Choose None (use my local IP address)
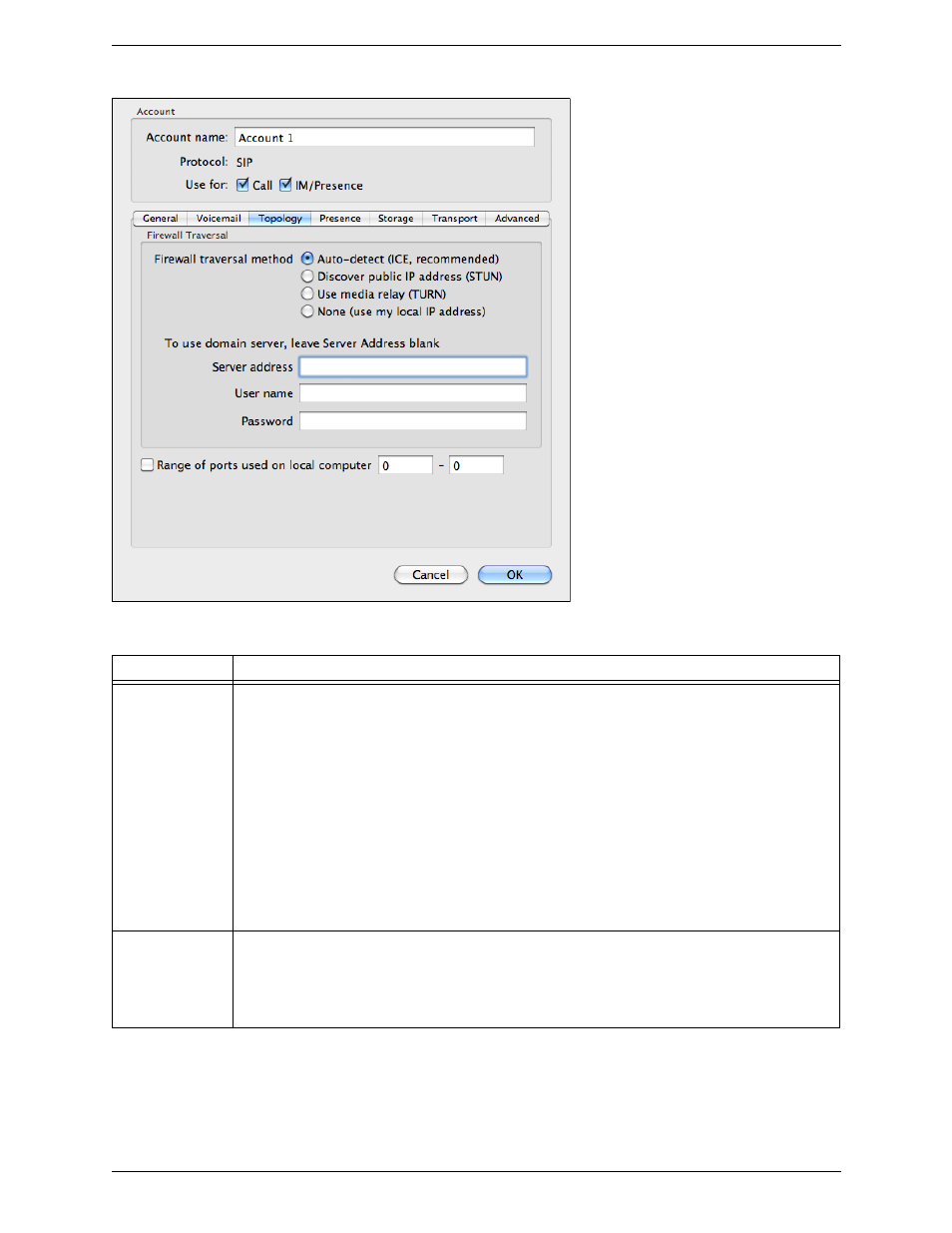Screen dimensions: 952x1233 tap(307, 311)
